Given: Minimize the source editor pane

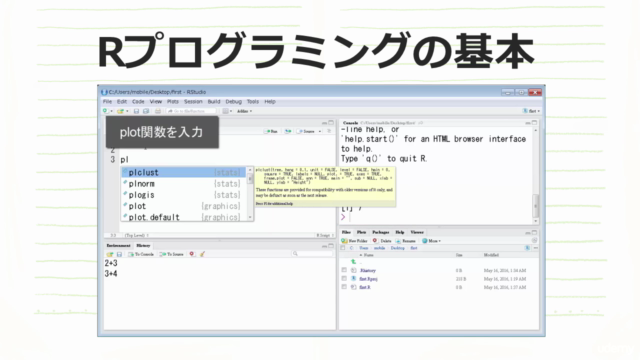Looking at the screenshot, I should pyautogui.click(x=324, y=123).
